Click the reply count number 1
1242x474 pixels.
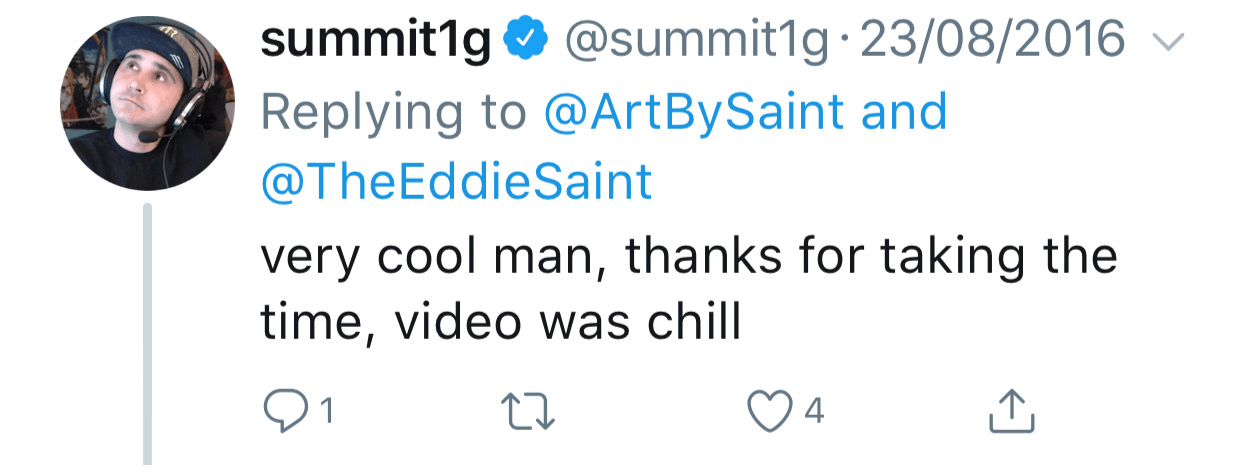coord(325,411)
